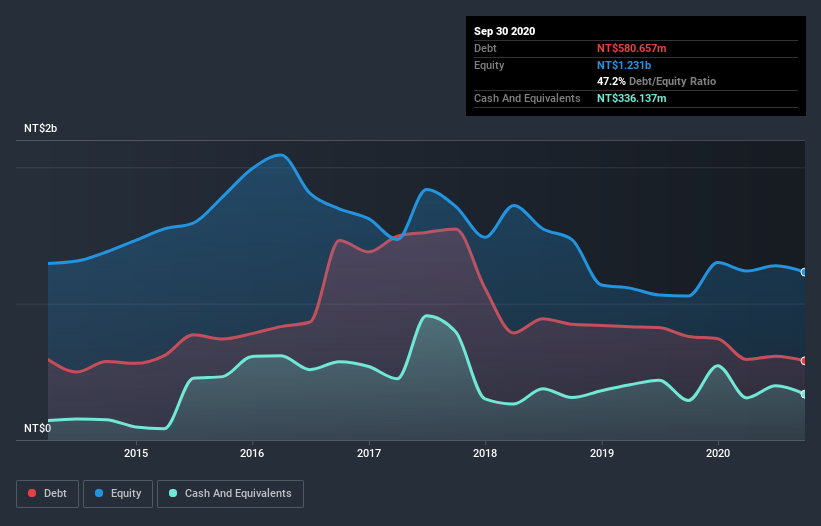Click the 2020 x-axis label
The image size is (821, 526).
[x=718, y=453]
